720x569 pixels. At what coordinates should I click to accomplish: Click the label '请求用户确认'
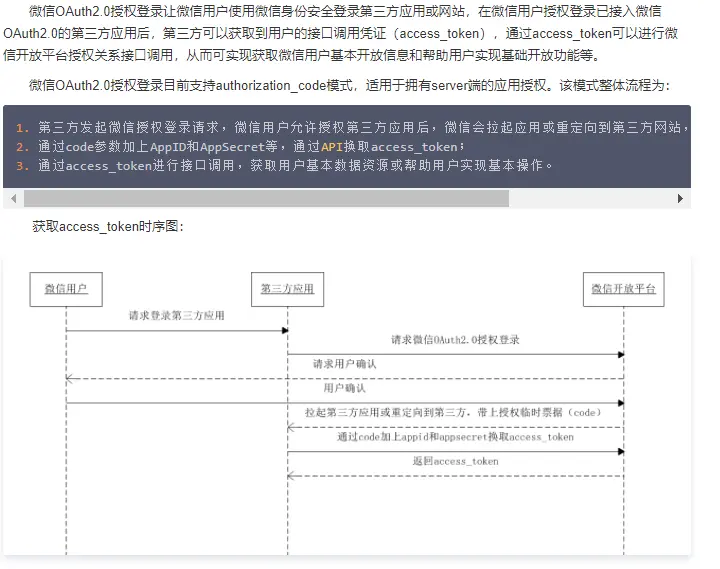click(344, 364)
